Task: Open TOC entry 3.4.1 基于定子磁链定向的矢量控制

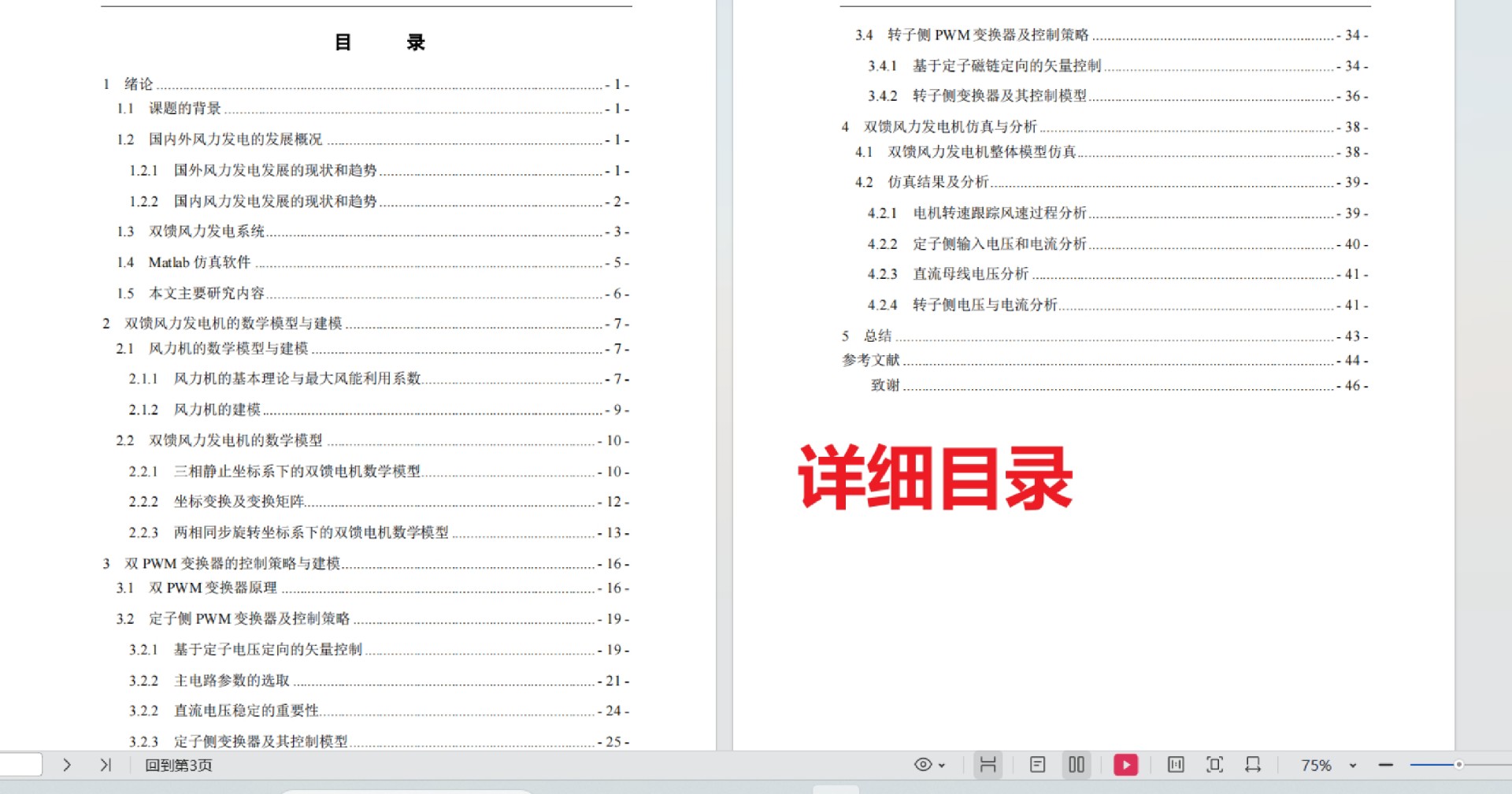Action: click(x=1118, y=65)
